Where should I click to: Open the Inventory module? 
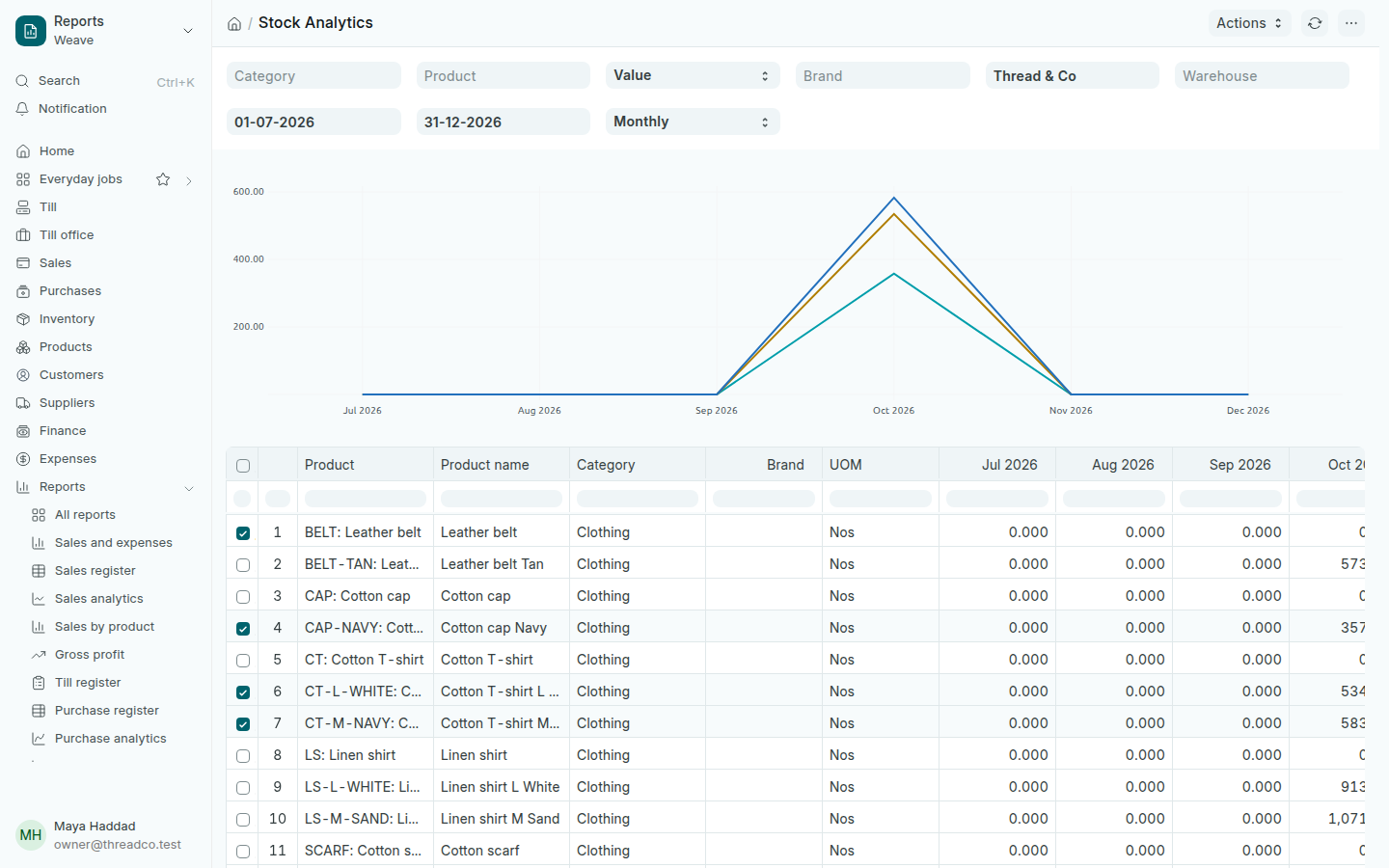(x=106, y=319)
